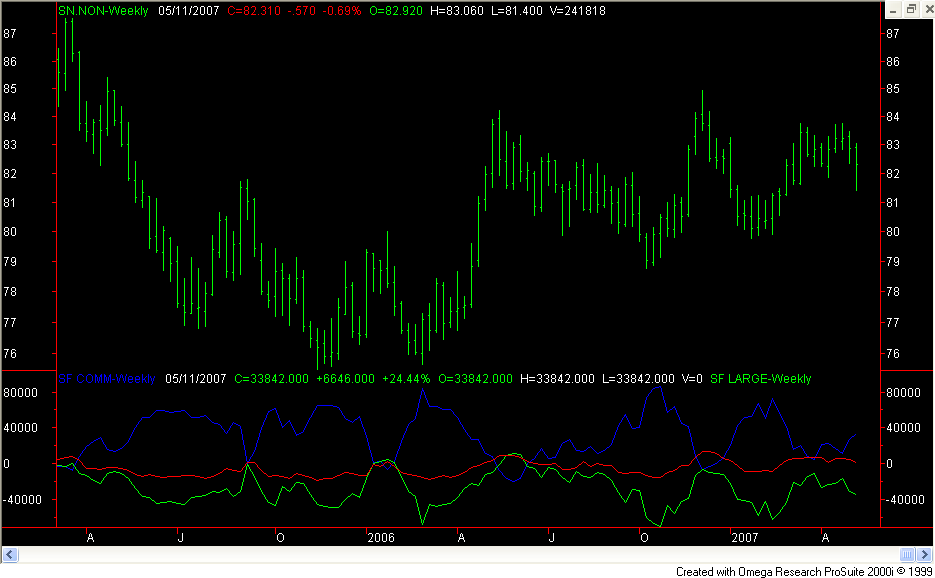Click the 76 label on right price axis

point(893,354)
